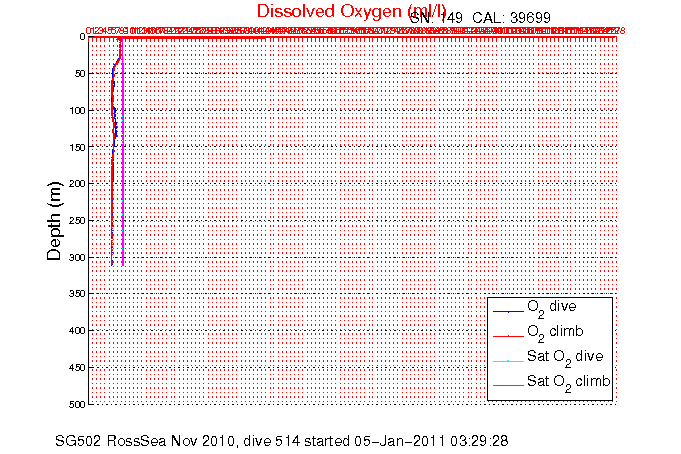The image size is (681, 454).
Task: Click the red line sample beside O2 climb
Action: [x=508, y=336]
